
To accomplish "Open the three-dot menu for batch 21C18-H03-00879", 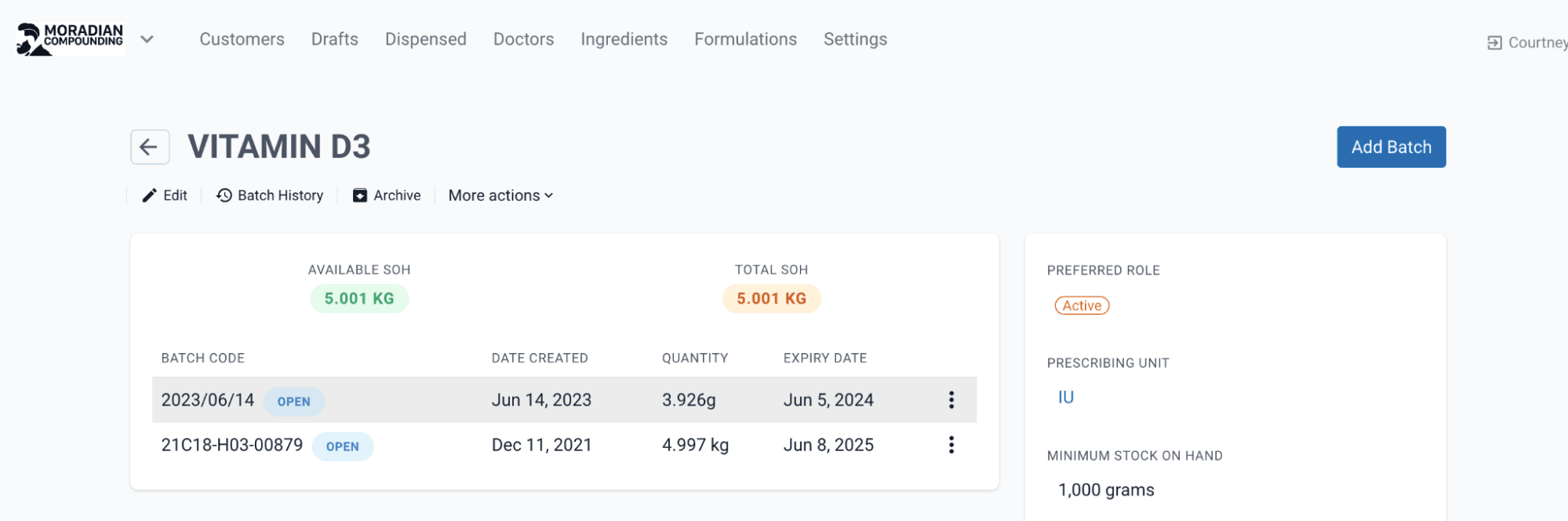I will [x=951, y=445].
